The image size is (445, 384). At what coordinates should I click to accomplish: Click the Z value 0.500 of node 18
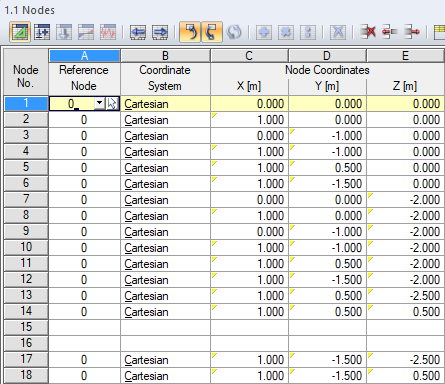point(406,376)
